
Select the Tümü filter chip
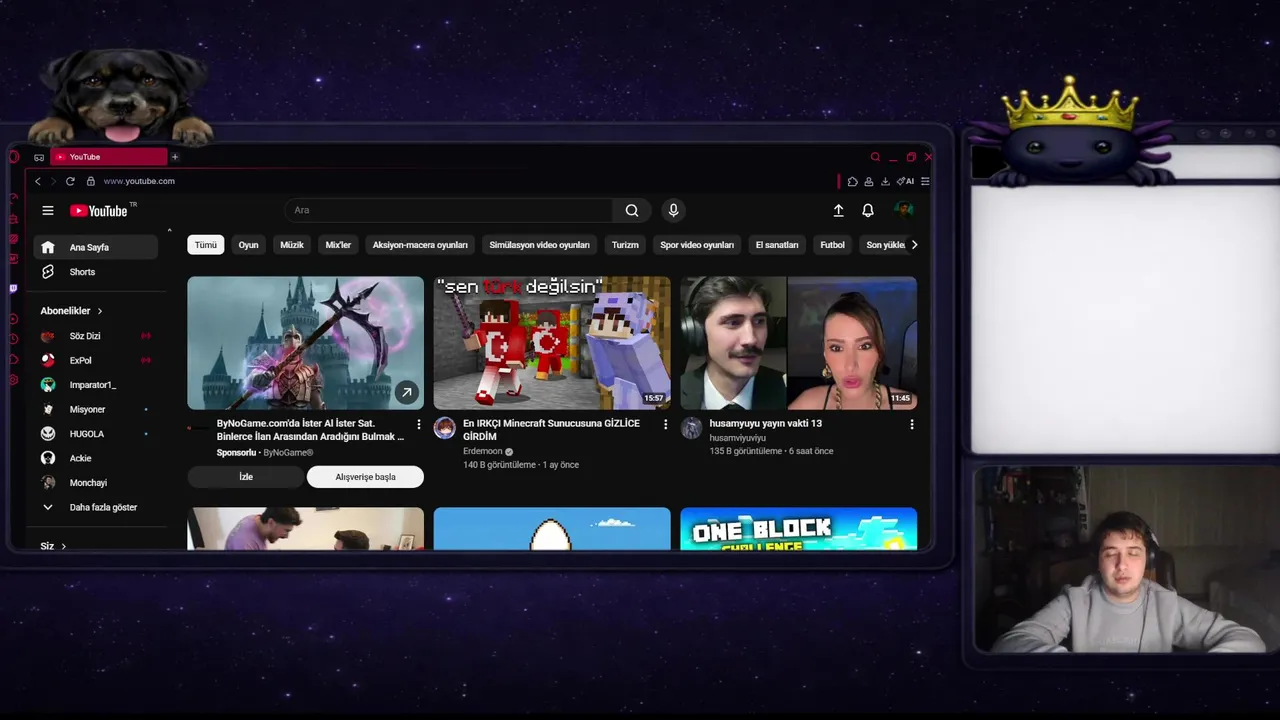pos(205,245)
